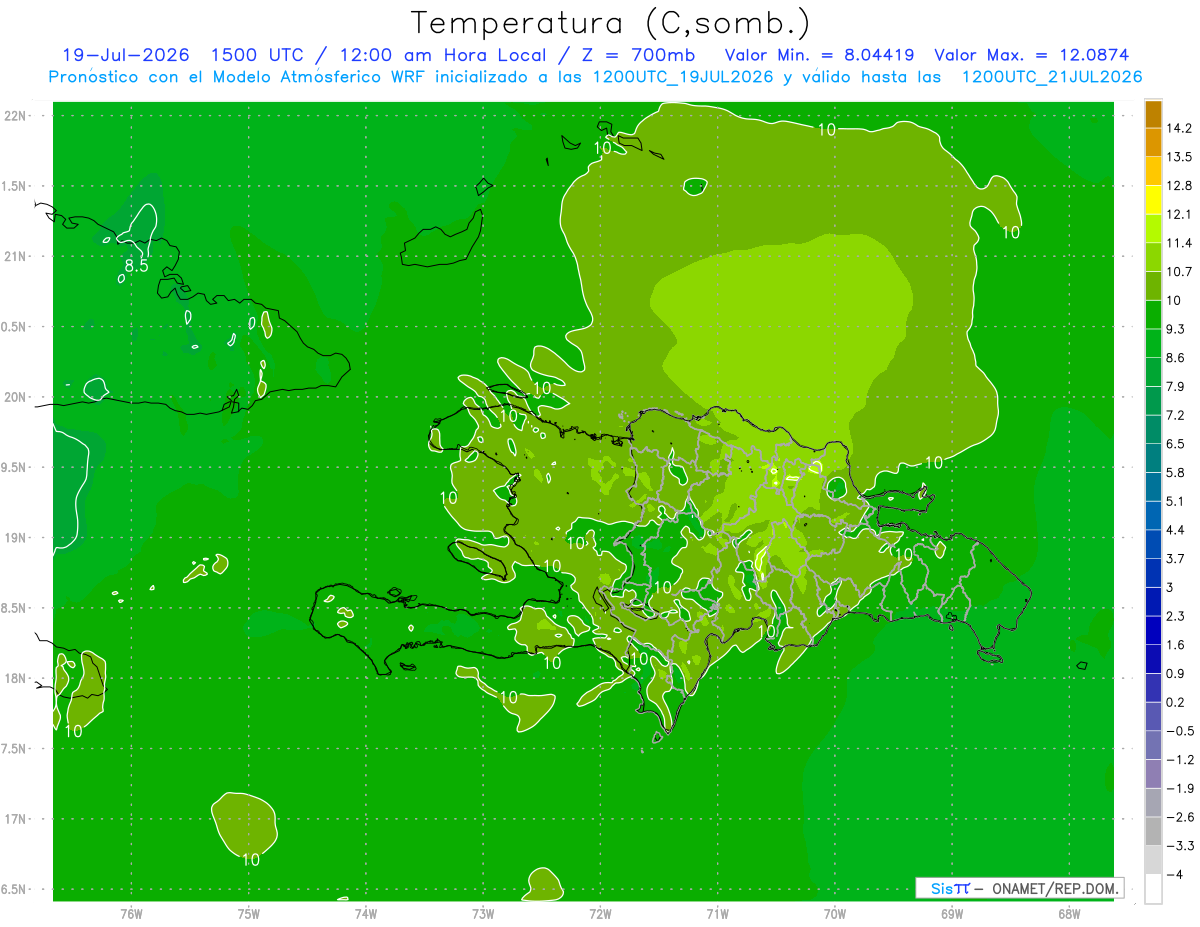
Task: Click the 'Temperatura (C,somb.)' map title
Action: [610, 23]
